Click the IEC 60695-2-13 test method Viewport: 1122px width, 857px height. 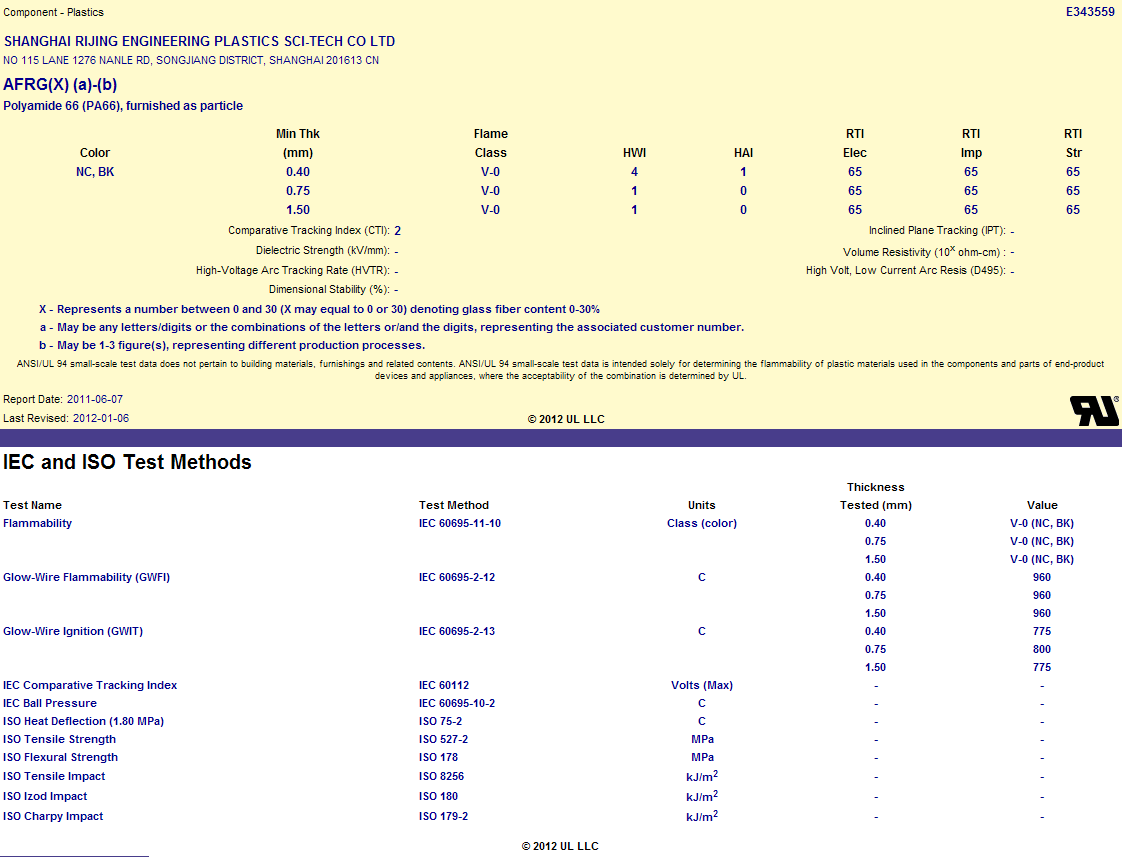point(457,631)
